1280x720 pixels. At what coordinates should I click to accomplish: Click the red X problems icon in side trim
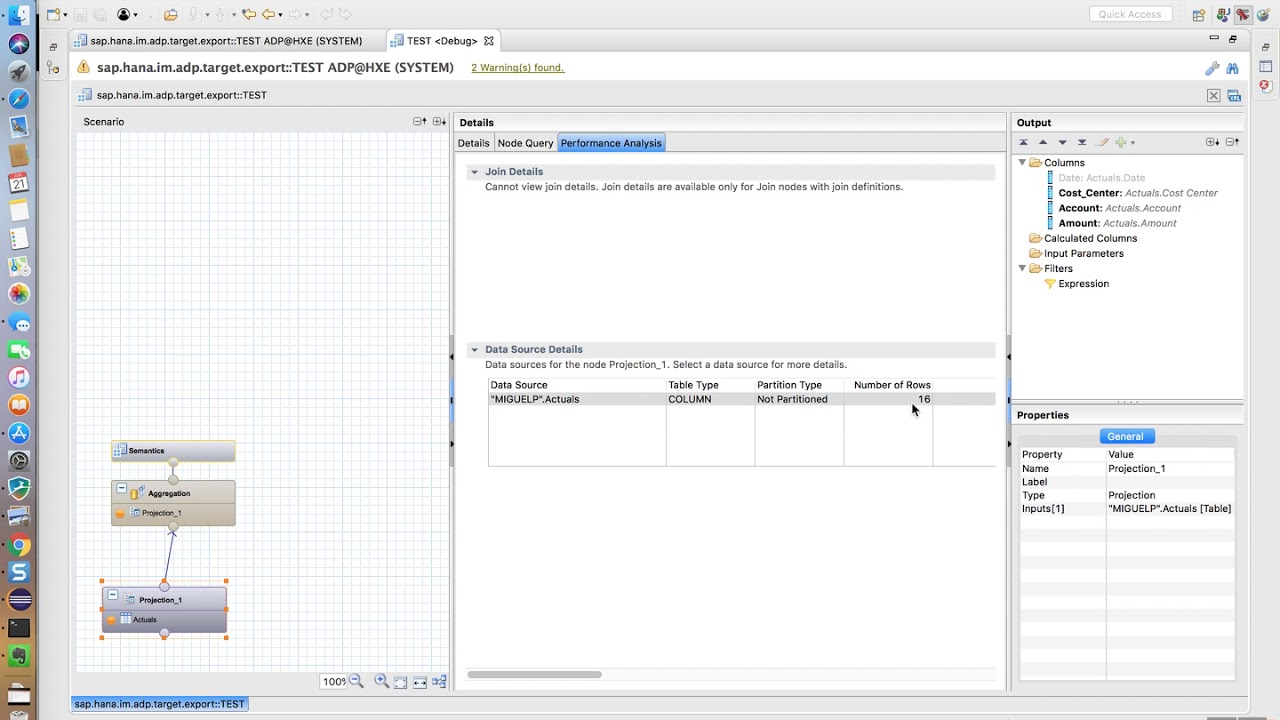(x=1265, y=86)
